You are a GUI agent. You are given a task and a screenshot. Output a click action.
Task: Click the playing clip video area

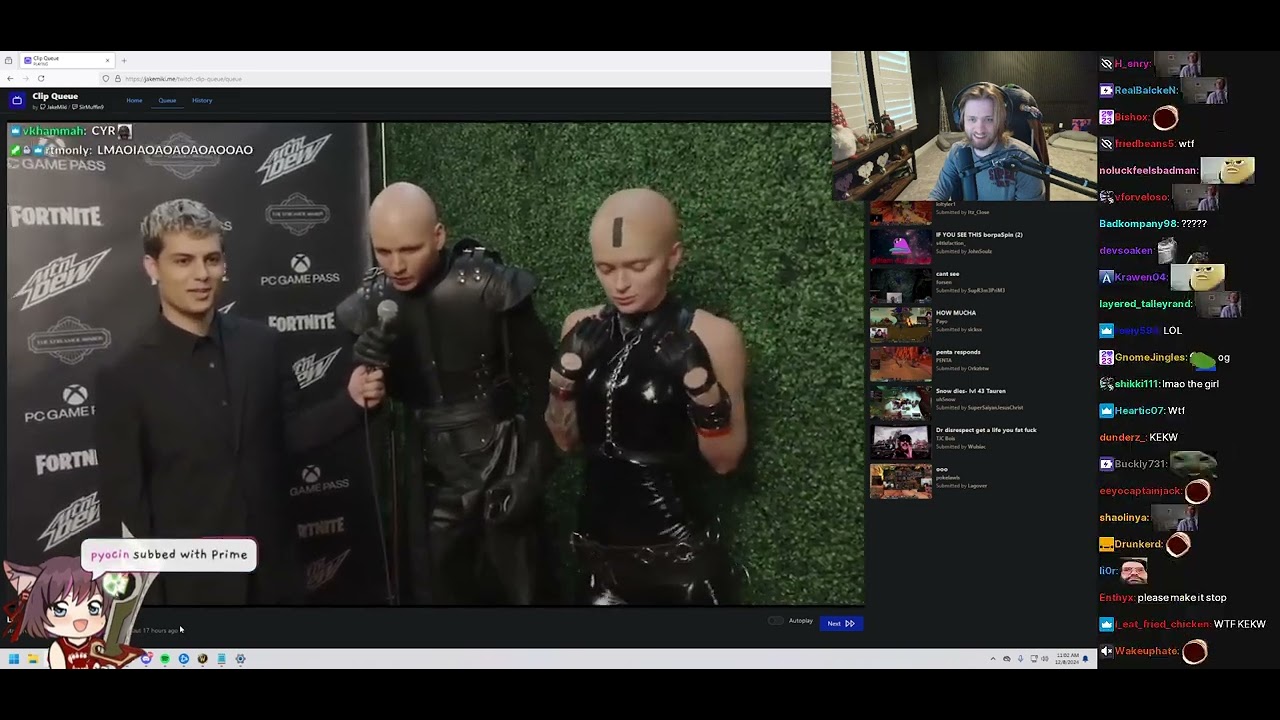click(x=436, y=364)
